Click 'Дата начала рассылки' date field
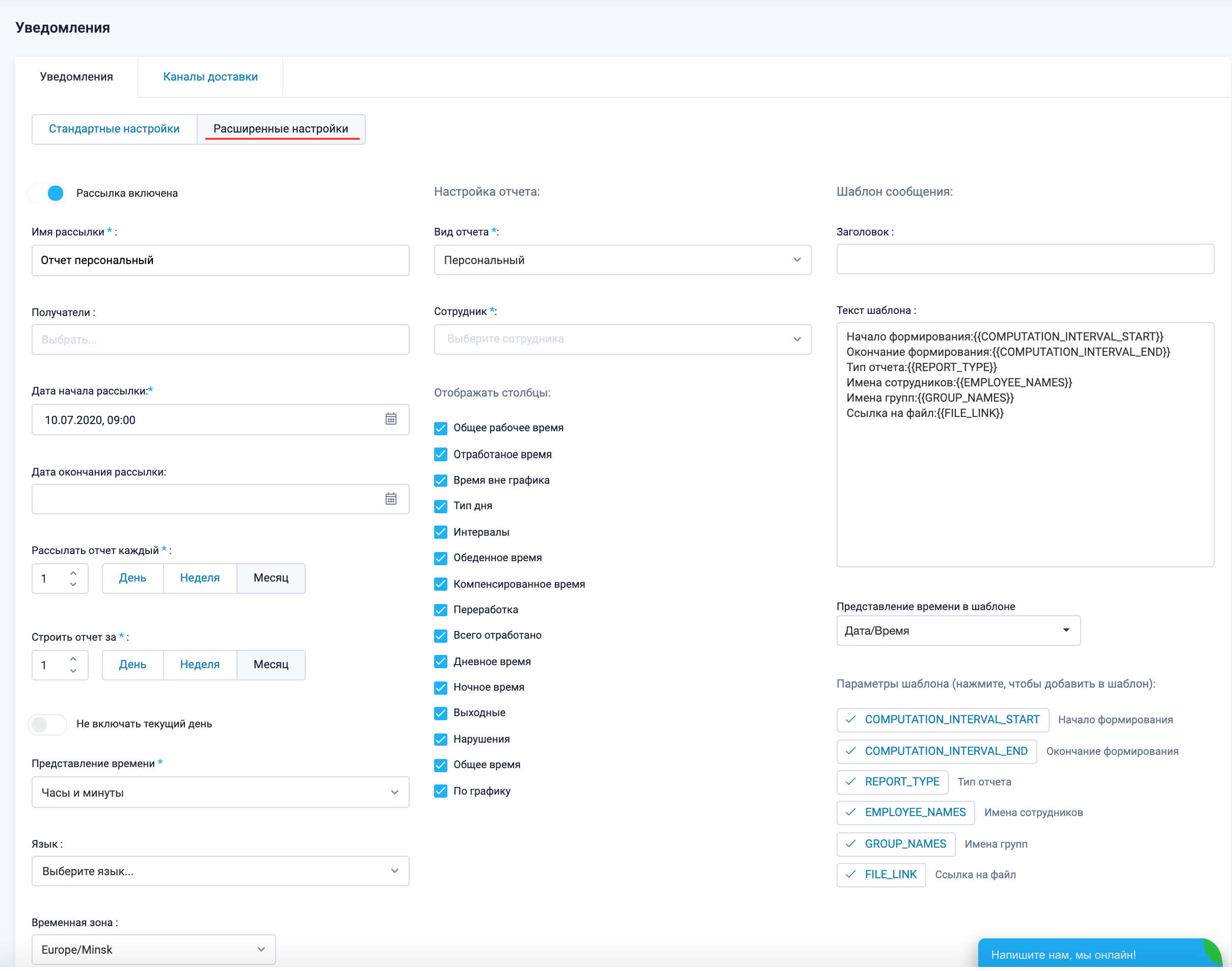Image resolution: width=1232 pixels, height=971 pixels. coord(221,419)
